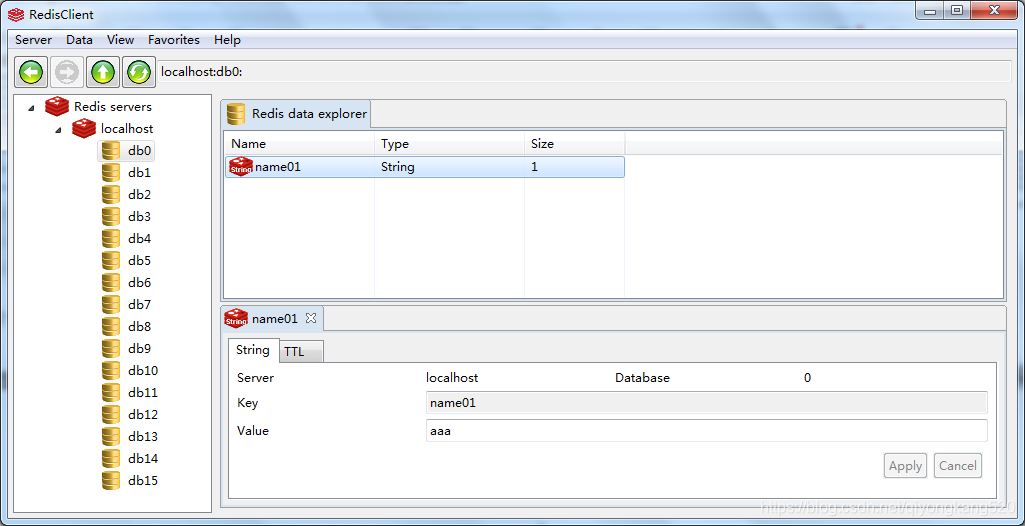Viewport: 1025px width, 526px height.
Task: Click the Value field containing aaa
Action: click(x=707, y=431)
